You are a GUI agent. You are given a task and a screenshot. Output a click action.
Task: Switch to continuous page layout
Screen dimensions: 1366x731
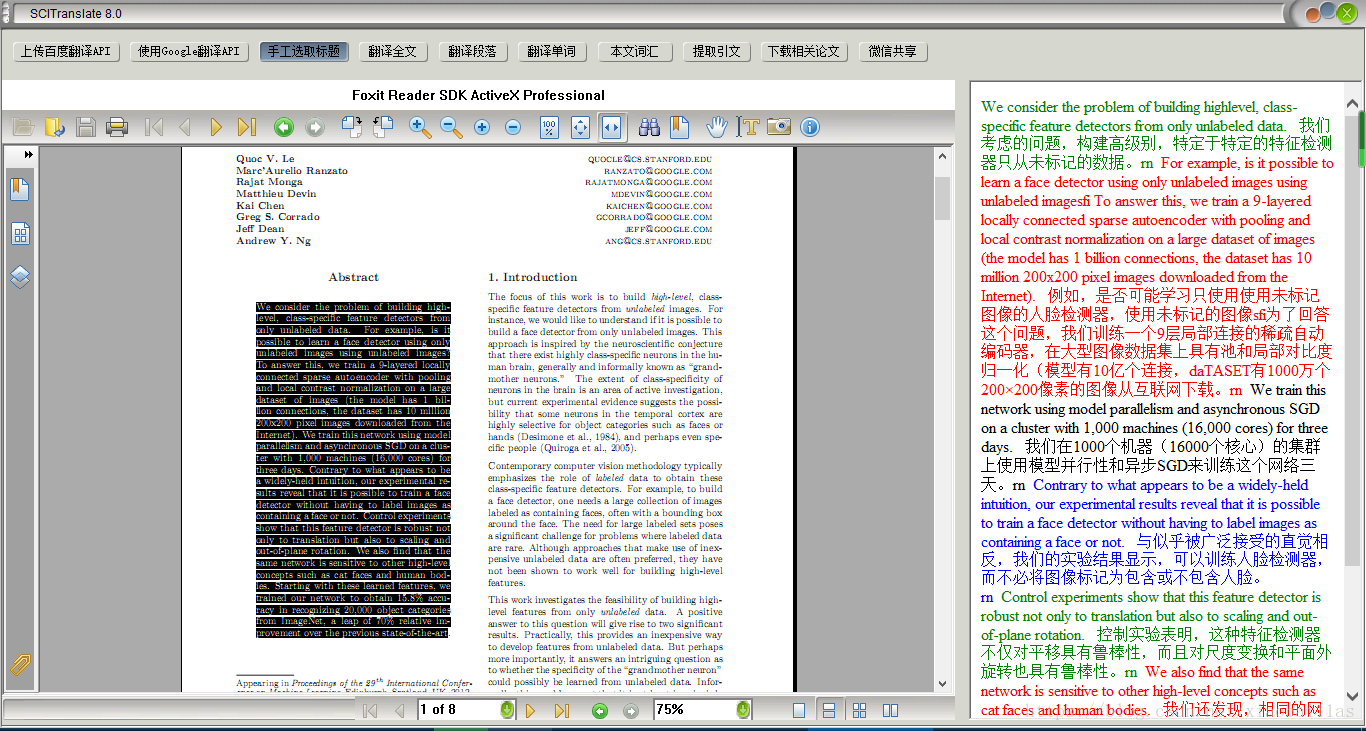(x=829, y=710)
